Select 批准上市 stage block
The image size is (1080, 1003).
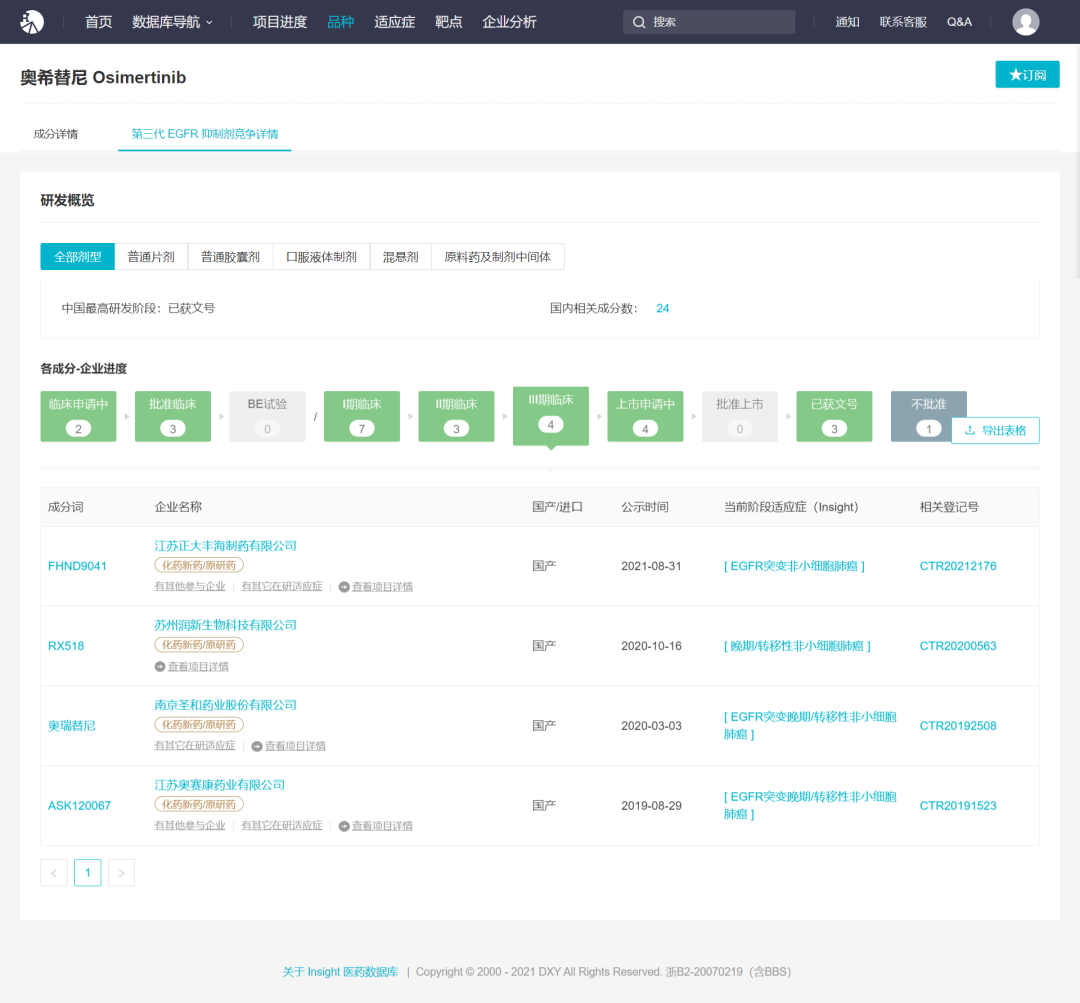pyautogui.click(x=740, y=416)
